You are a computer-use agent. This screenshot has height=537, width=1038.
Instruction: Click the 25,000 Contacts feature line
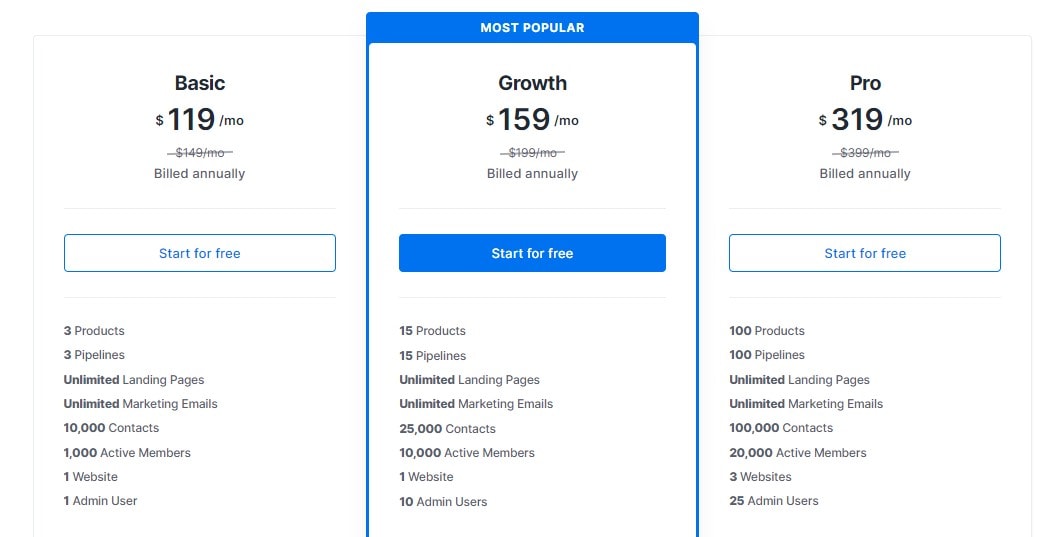pos(447,429)
